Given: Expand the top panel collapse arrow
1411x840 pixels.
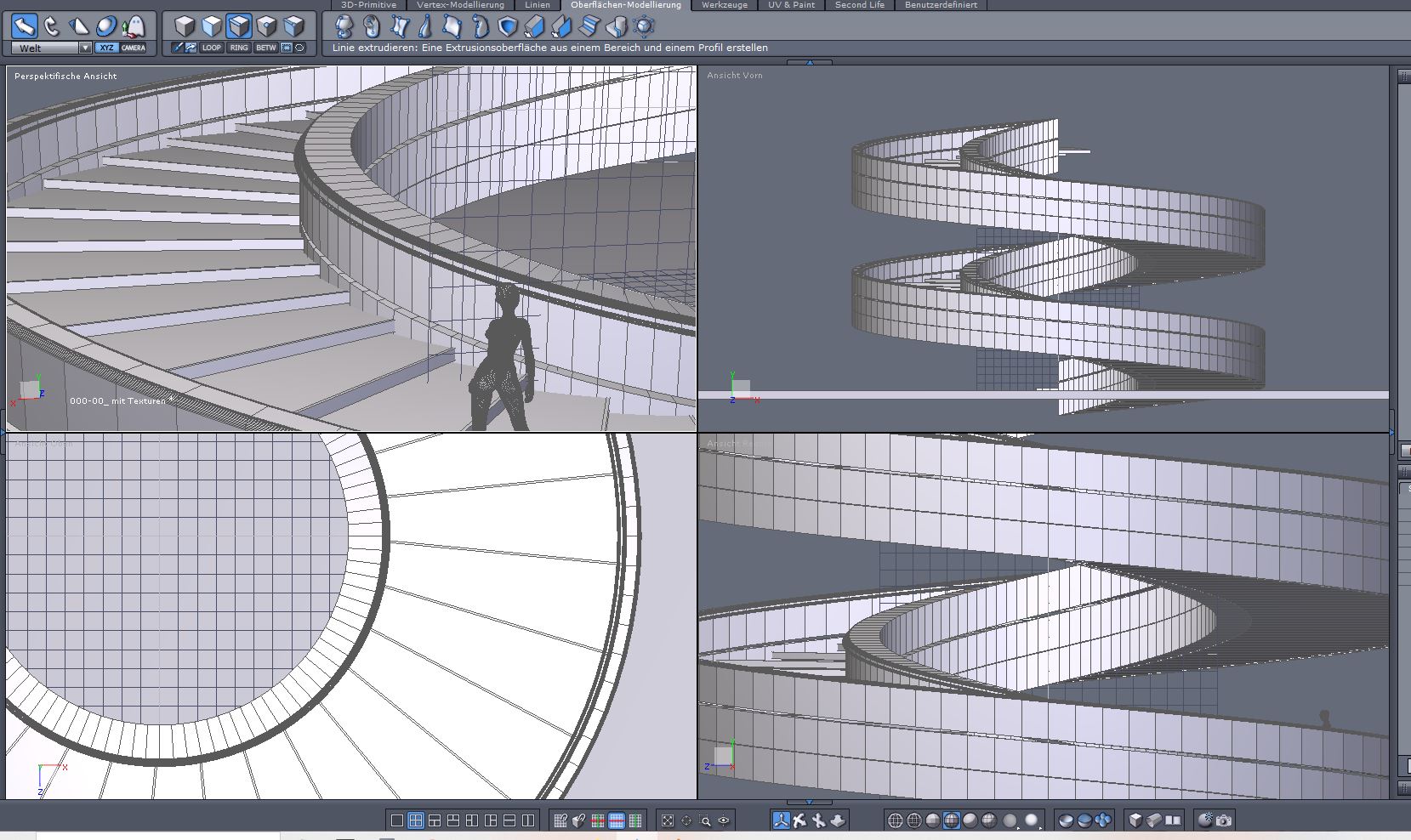Looking at the screenshot, I should pyautogui.click(x=809, y=62).
